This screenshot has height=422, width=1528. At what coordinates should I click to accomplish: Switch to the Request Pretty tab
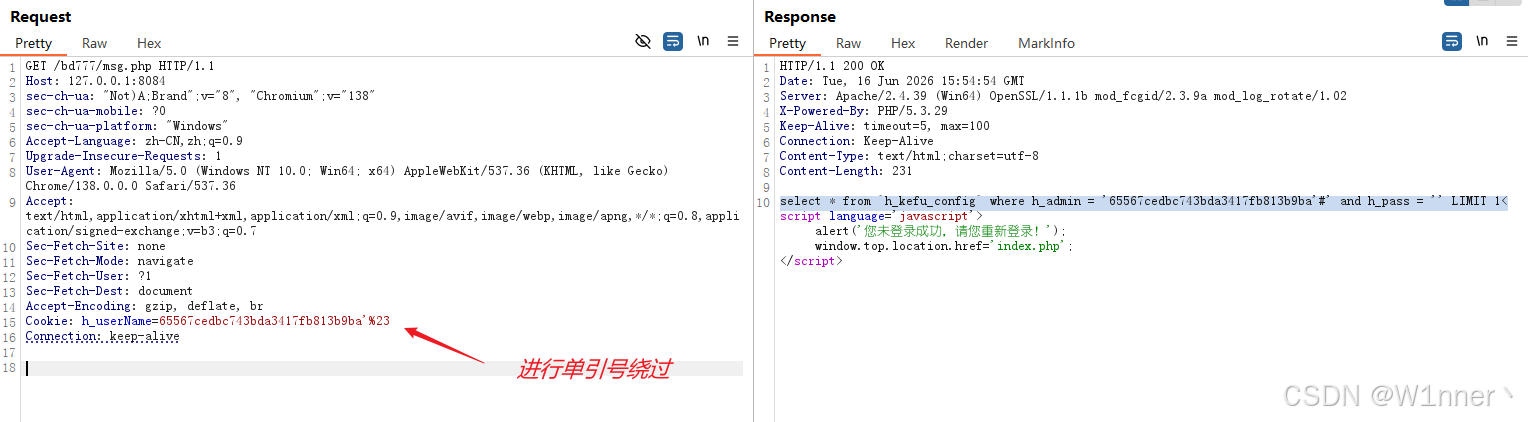tap(33, 43)
